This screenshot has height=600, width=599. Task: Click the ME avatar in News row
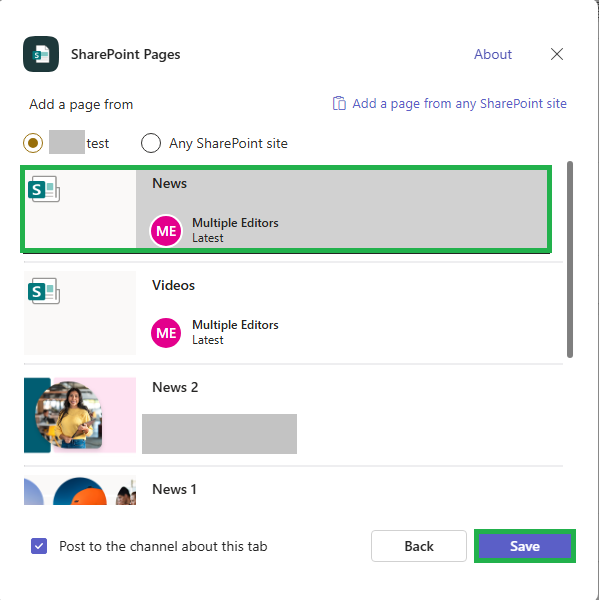tap(166, 231)
